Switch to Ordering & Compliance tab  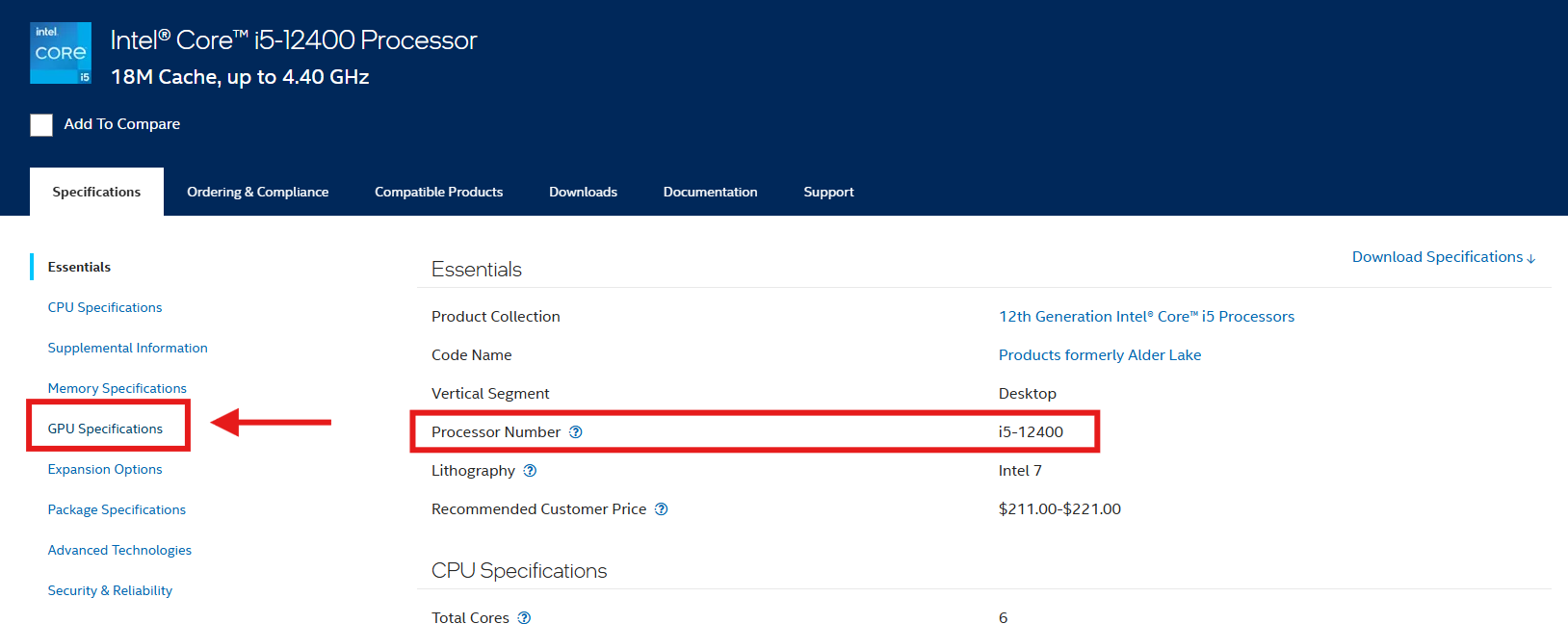pyautogui.click(x=257, y=192)
